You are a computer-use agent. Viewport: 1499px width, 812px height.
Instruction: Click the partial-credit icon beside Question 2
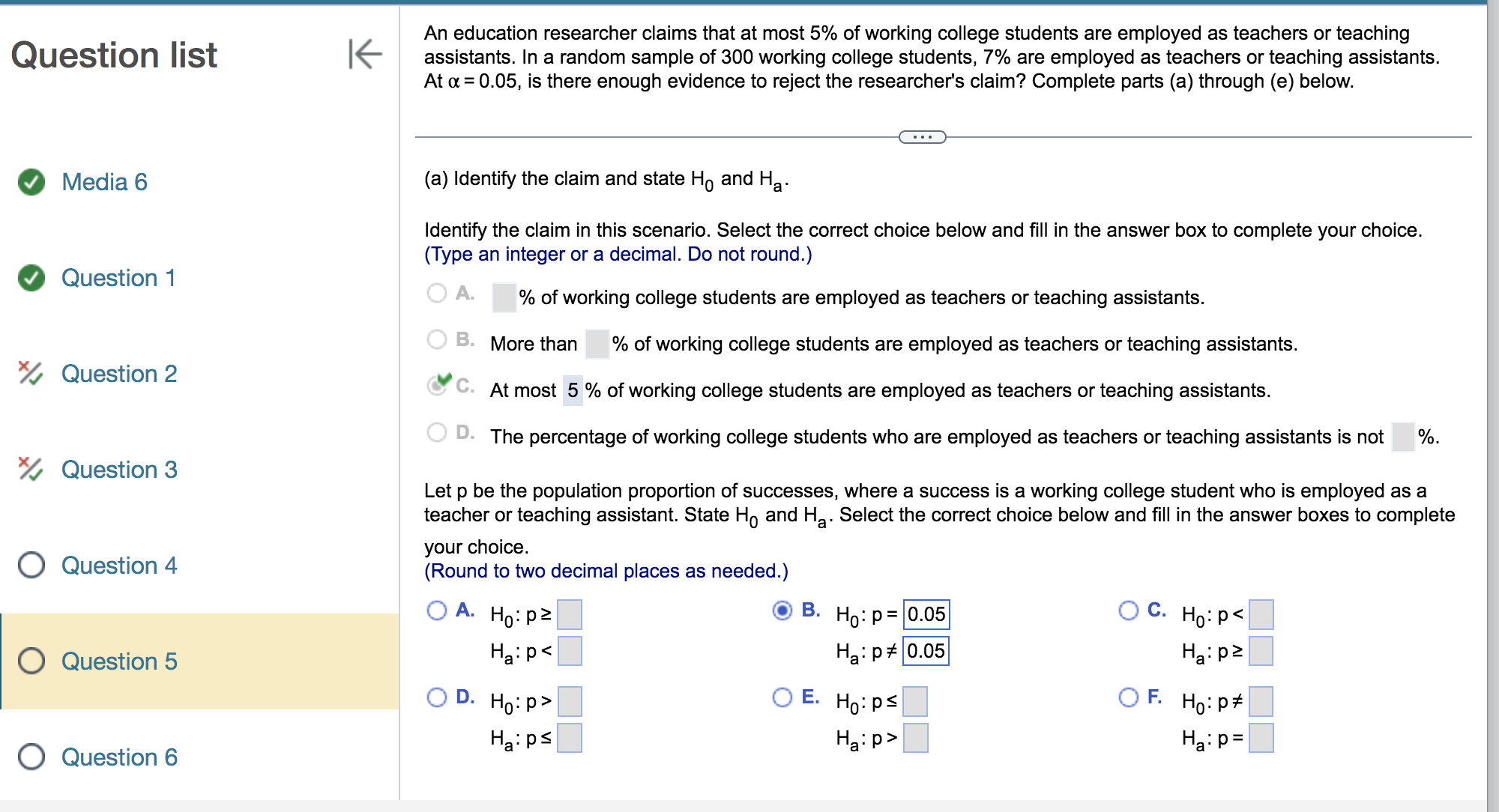30,374
